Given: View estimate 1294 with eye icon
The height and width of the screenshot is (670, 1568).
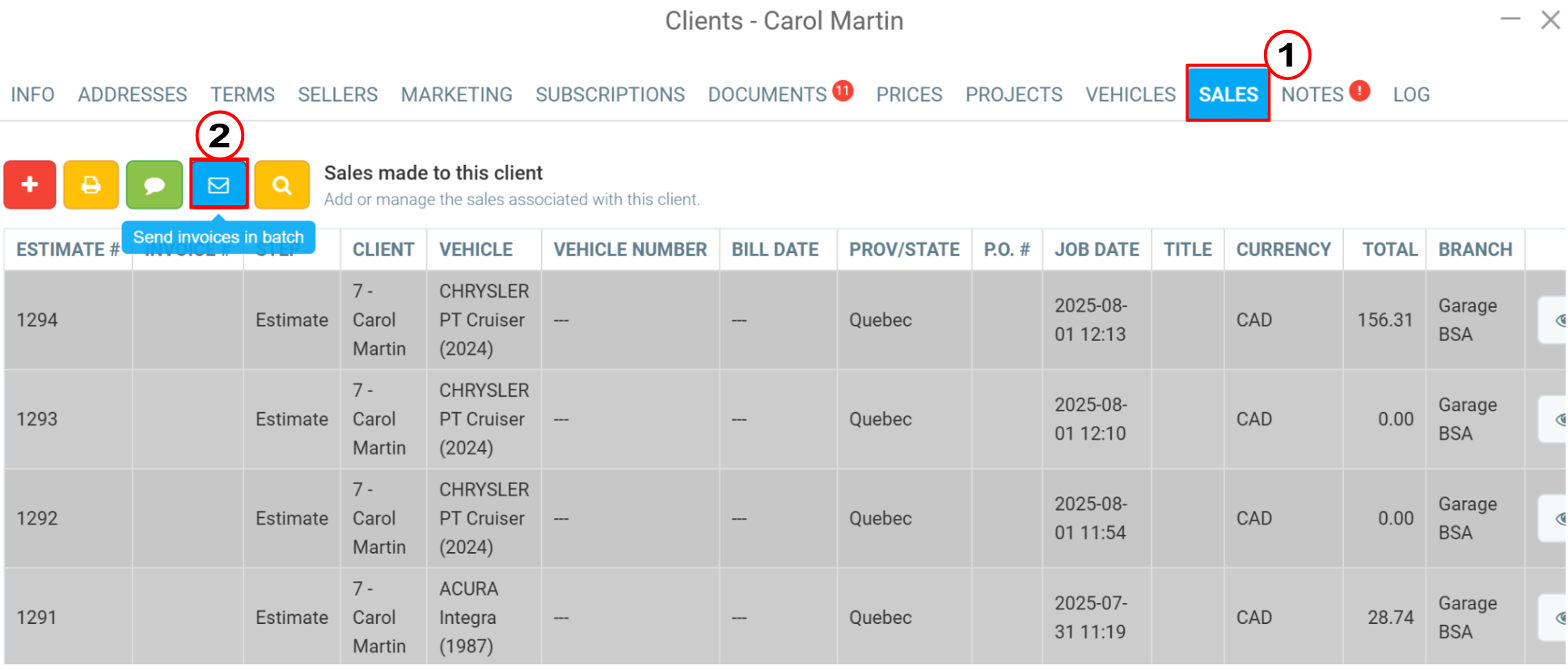Looking at the screenshot, I should tap(1554, 320).
